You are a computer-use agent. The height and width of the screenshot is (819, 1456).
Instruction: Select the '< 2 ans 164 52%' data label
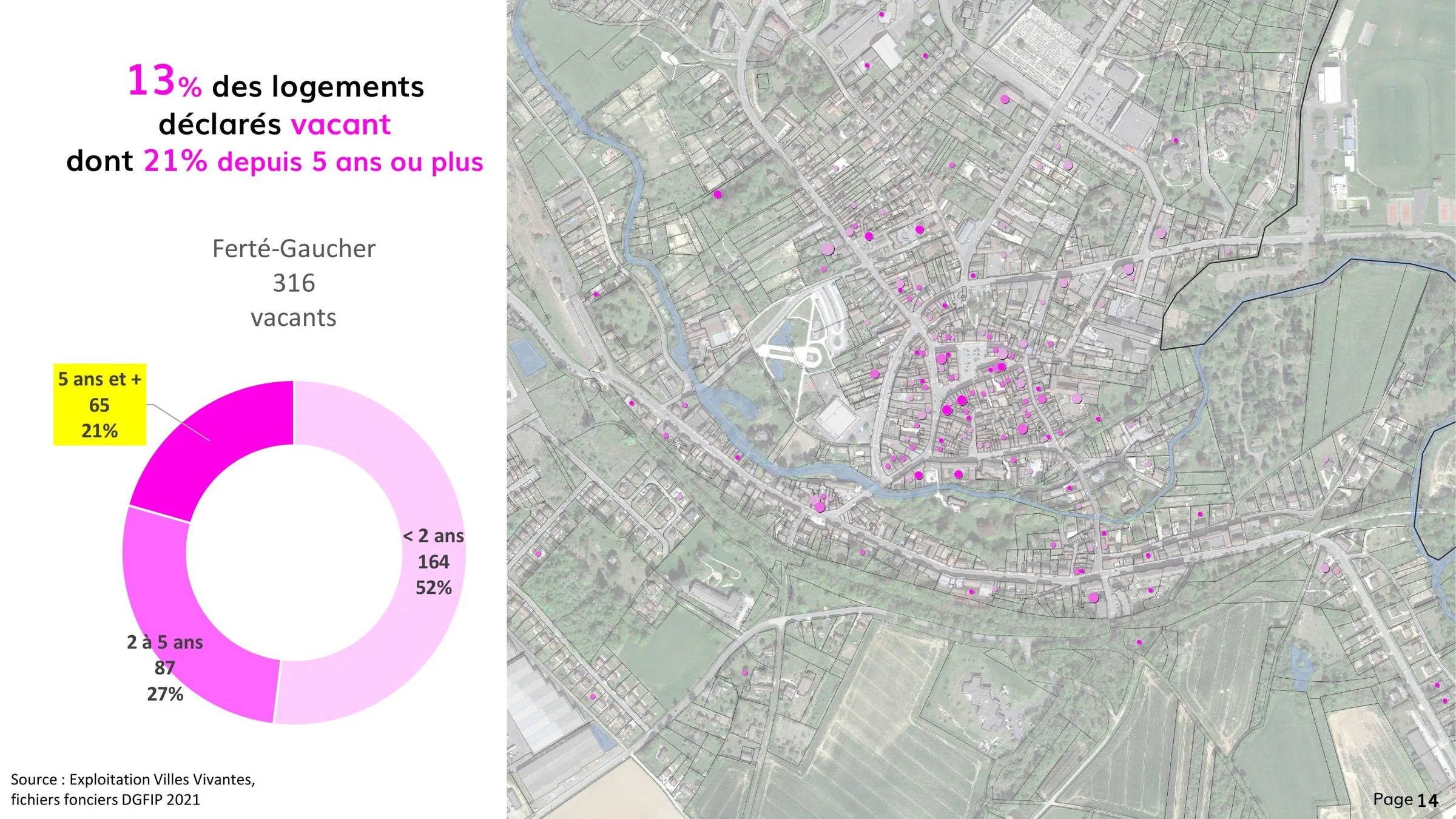click(433, 562)
